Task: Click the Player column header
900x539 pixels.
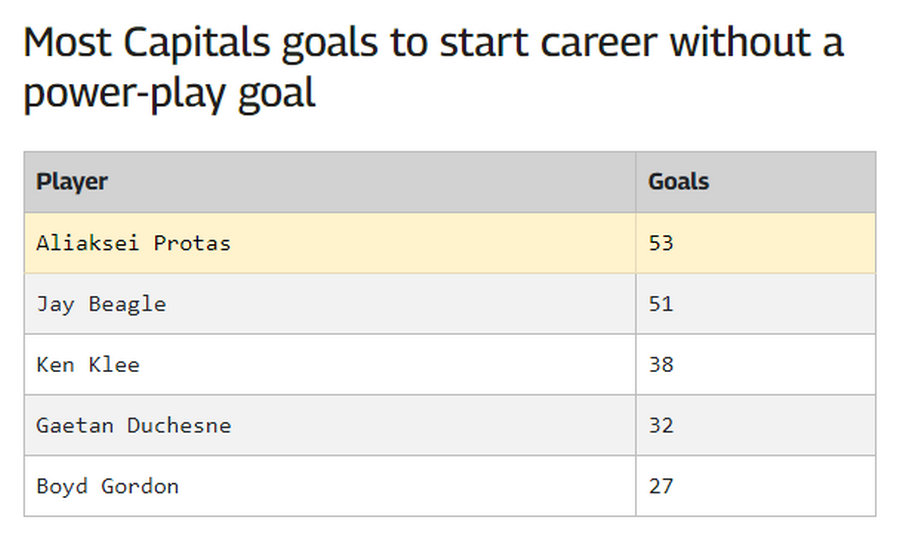Action: [72, 182]
